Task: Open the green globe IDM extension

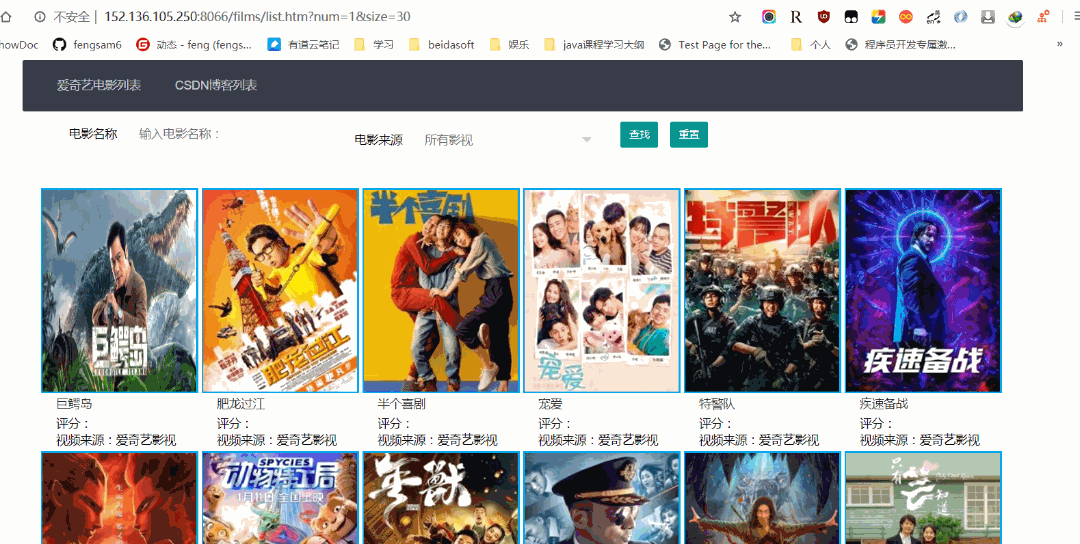Action: [x=1015, y=17]
